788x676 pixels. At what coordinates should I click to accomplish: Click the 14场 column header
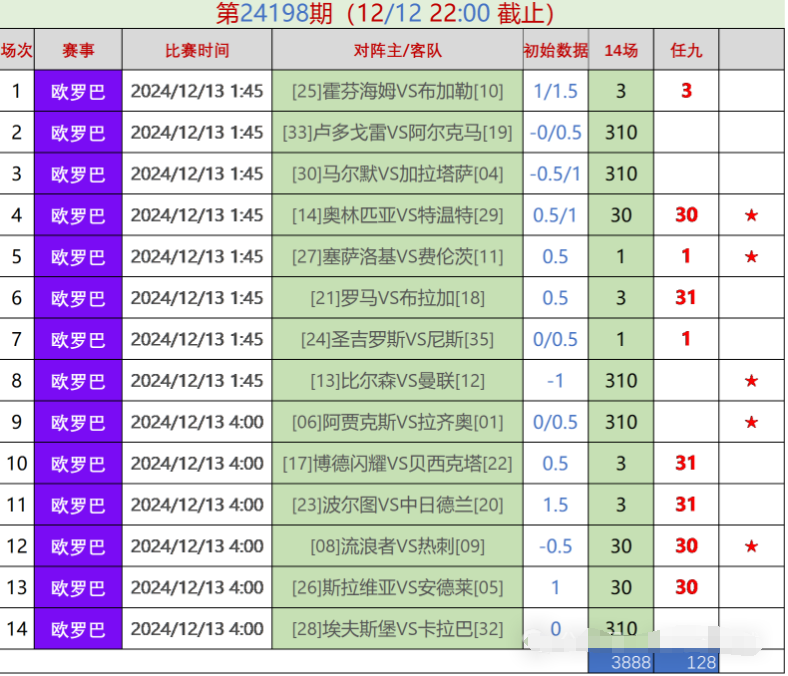point(621,50)
